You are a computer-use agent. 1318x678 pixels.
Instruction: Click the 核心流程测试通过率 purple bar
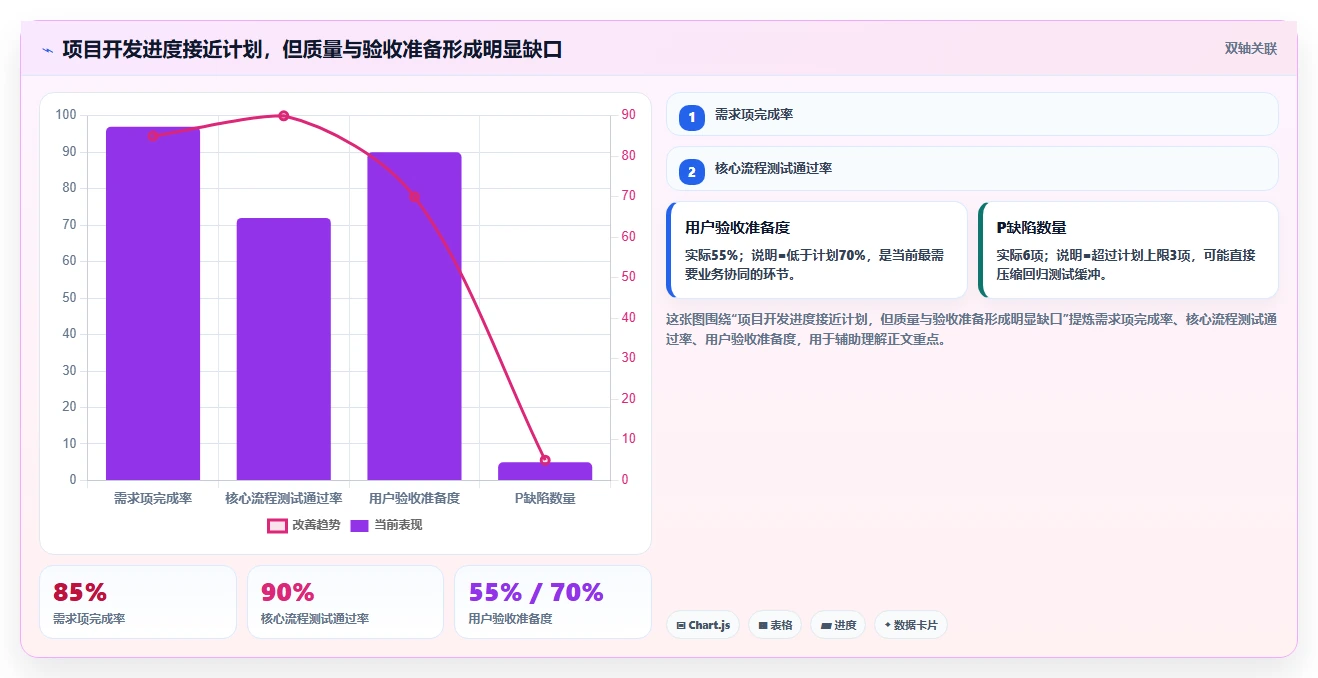[284, 349]
